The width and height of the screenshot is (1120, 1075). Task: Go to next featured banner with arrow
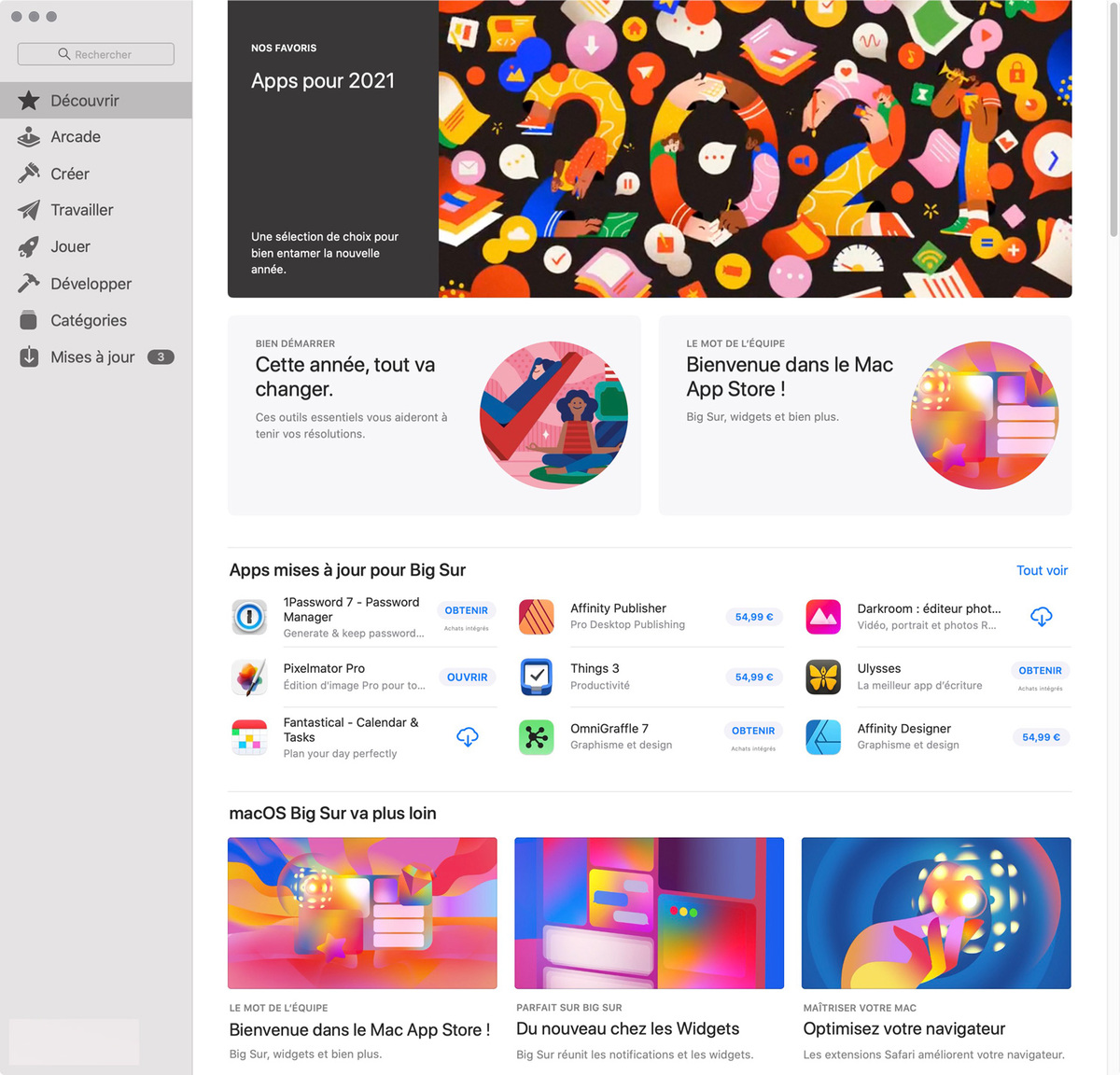click(1053, 160)
